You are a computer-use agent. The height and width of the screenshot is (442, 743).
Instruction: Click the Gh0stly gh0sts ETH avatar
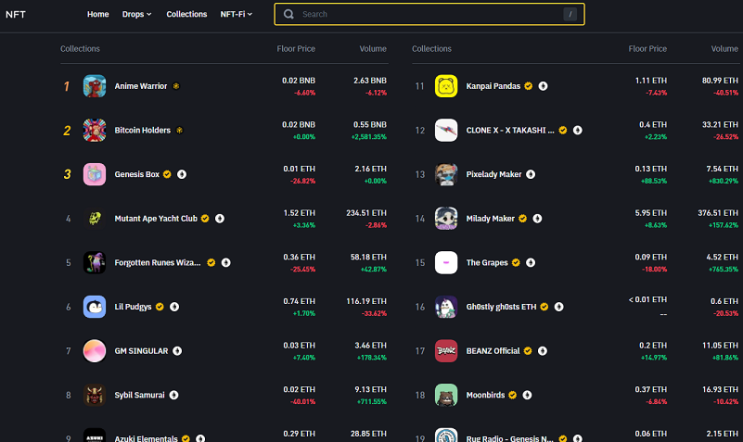click(446, 307)
